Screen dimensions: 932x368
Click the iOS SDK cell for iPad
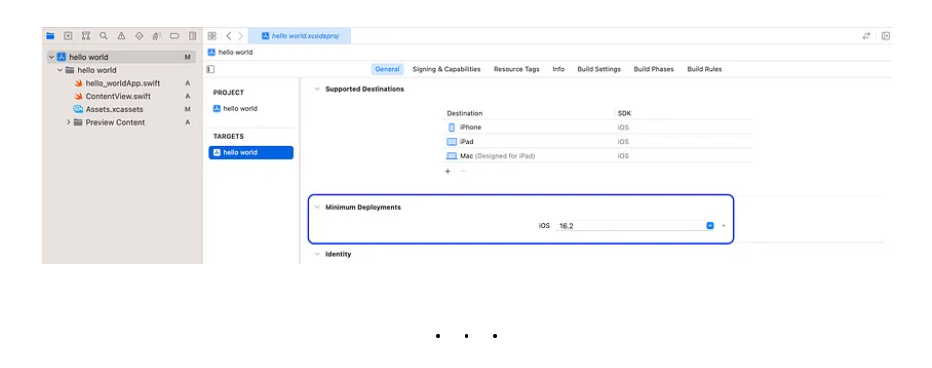(x=623, y=141)
